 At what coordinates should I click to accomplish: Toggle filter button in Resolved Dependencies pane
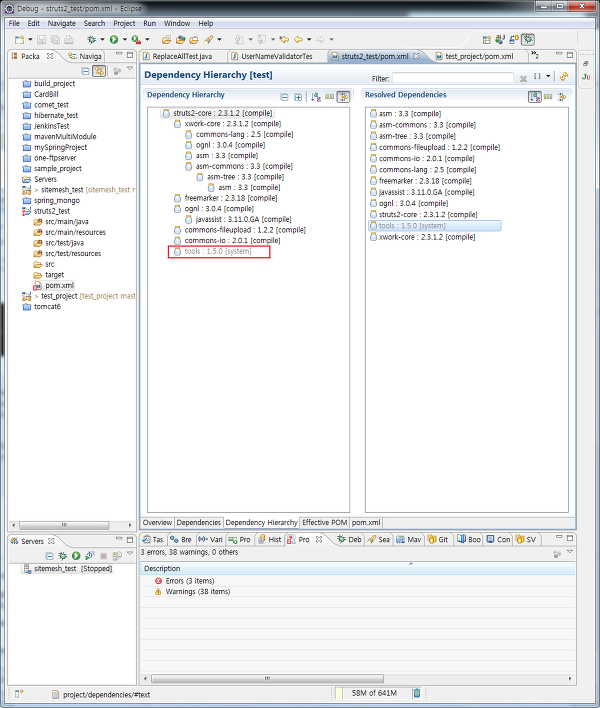coord(562,97)
